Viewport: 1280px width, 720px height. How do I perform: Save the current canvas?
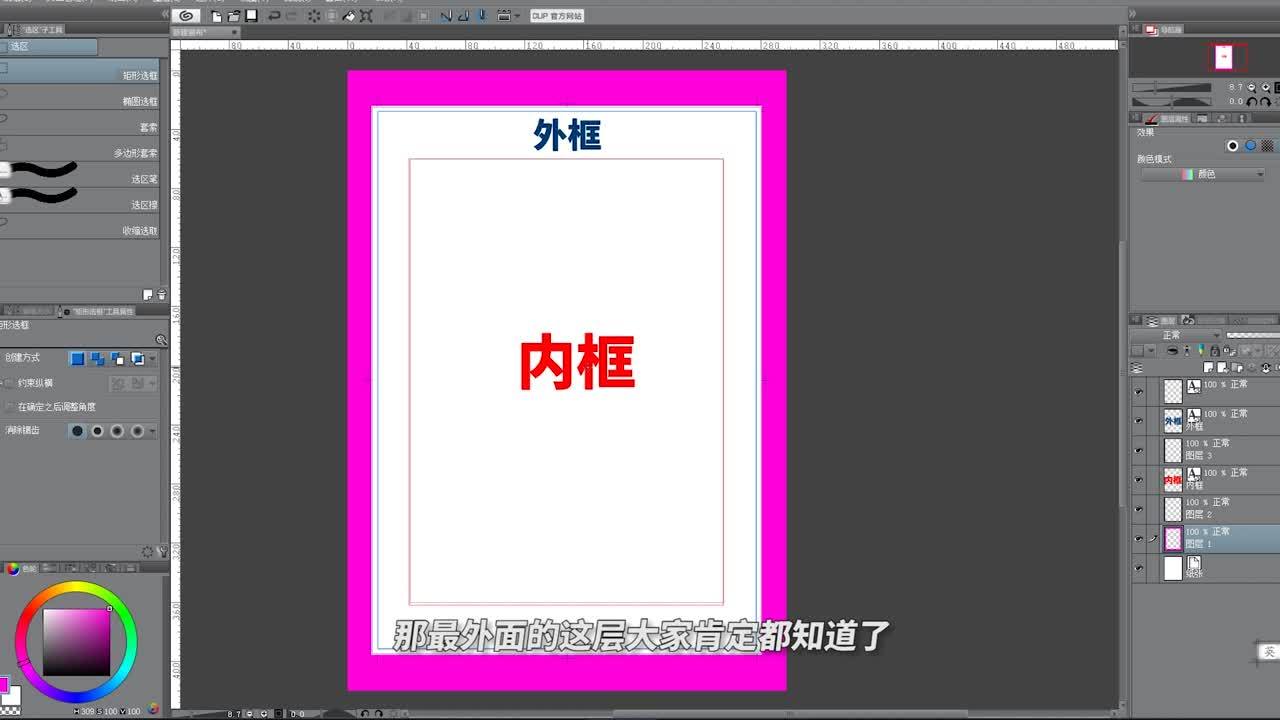click(x=251, y=16)
